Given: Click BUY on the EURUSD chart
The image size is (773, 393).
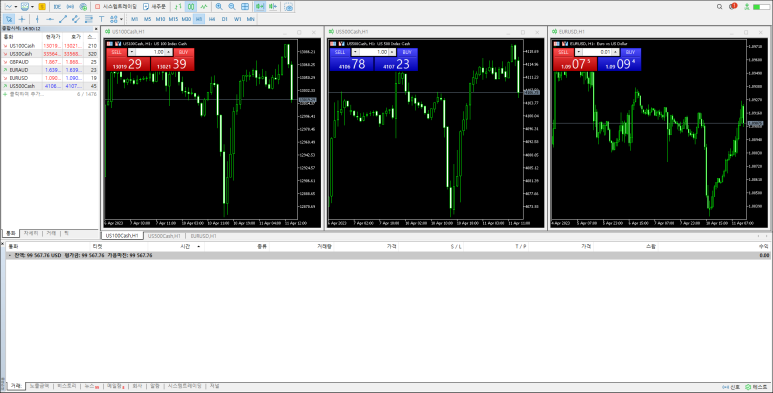Looking at the screenshot, I should point(631,52).
